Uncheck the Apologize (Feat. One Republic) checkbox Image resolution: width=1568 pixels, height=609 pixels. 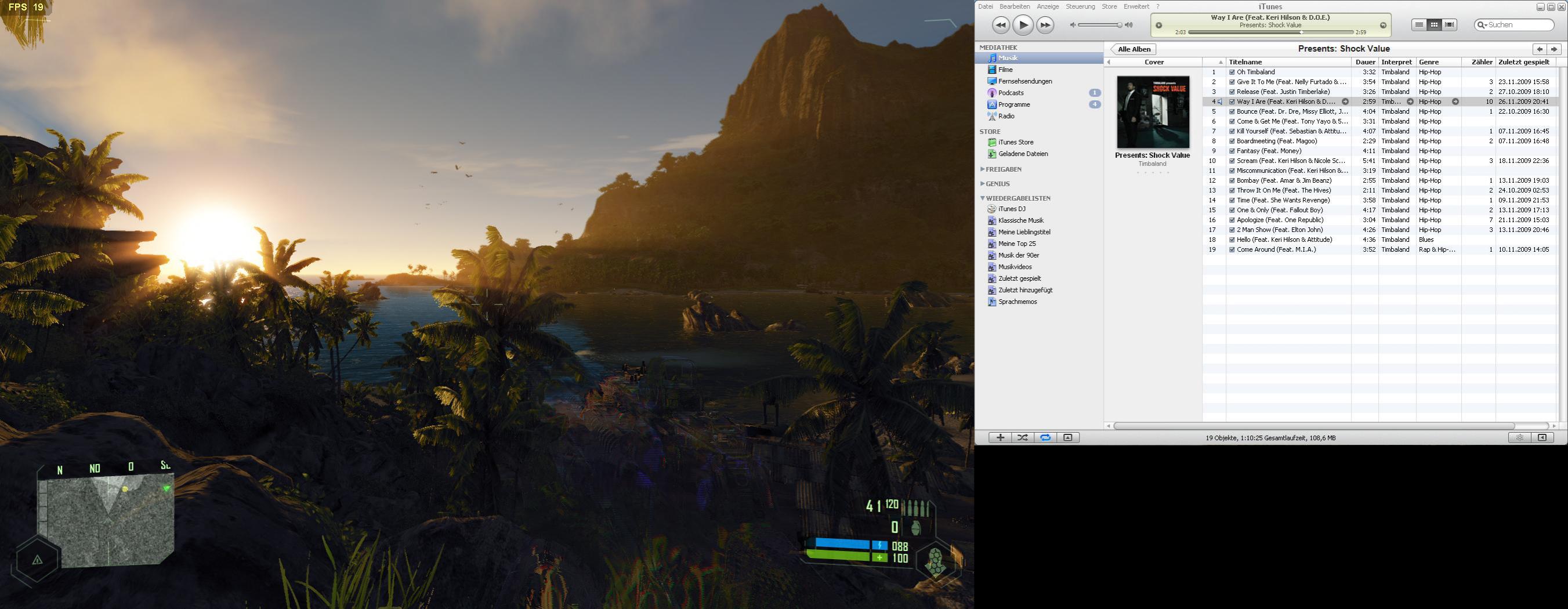pyautogui.click(x=1232, y=220)
